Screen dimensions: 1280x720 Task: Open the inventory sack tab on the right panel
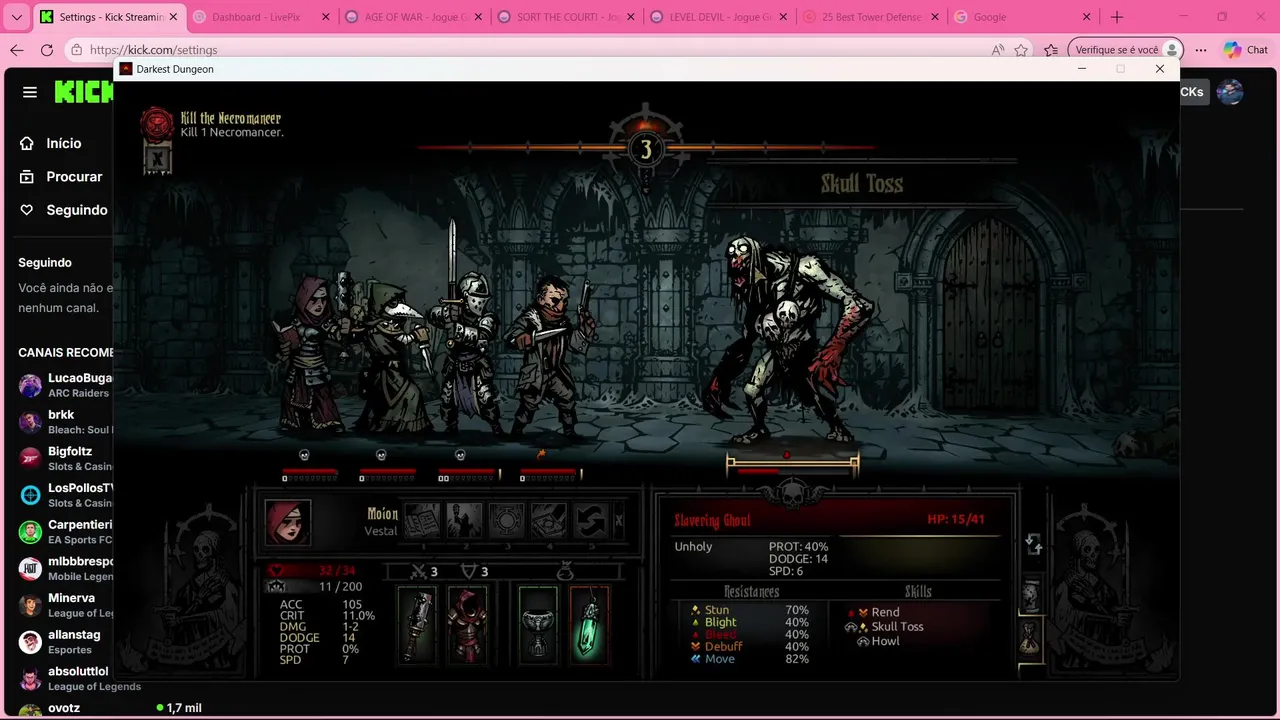coord(1030,638)
